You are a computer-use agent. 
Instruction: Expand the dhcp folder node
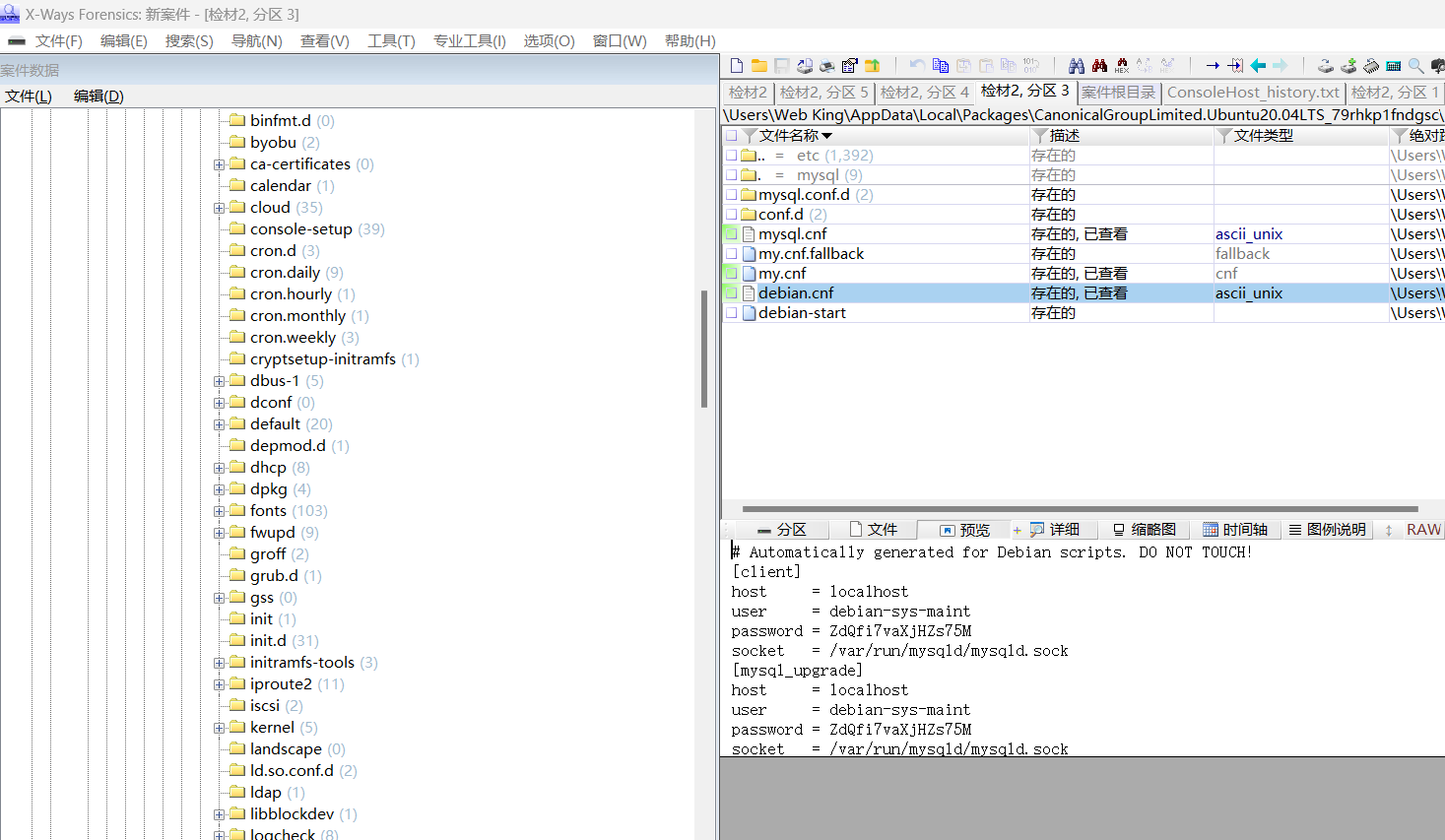pyautogui.click(x=220, y=468)
